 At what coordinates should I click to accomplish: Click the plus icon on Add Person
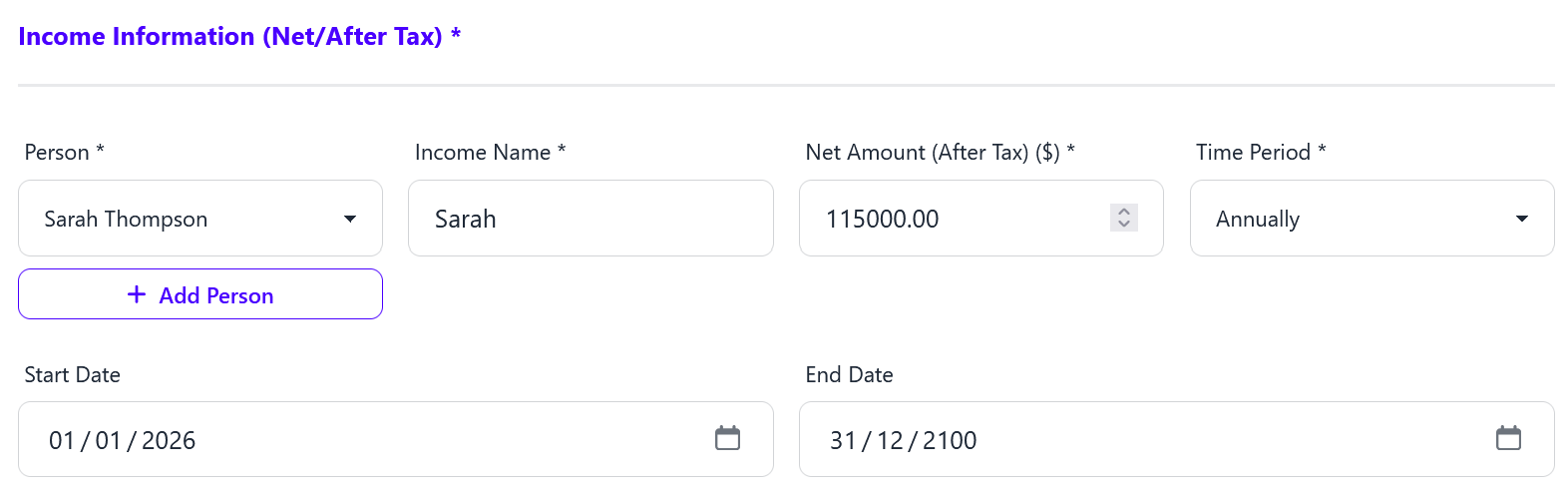point(137,294)
